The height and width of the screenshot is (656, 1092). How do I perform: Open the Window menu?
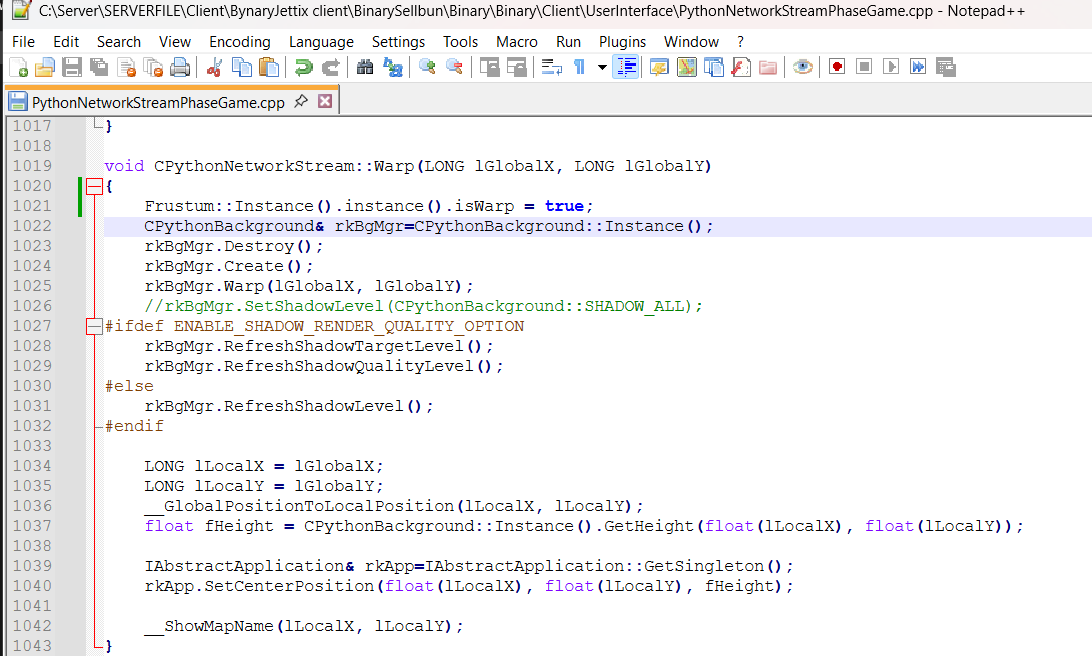tap(691, 42)
